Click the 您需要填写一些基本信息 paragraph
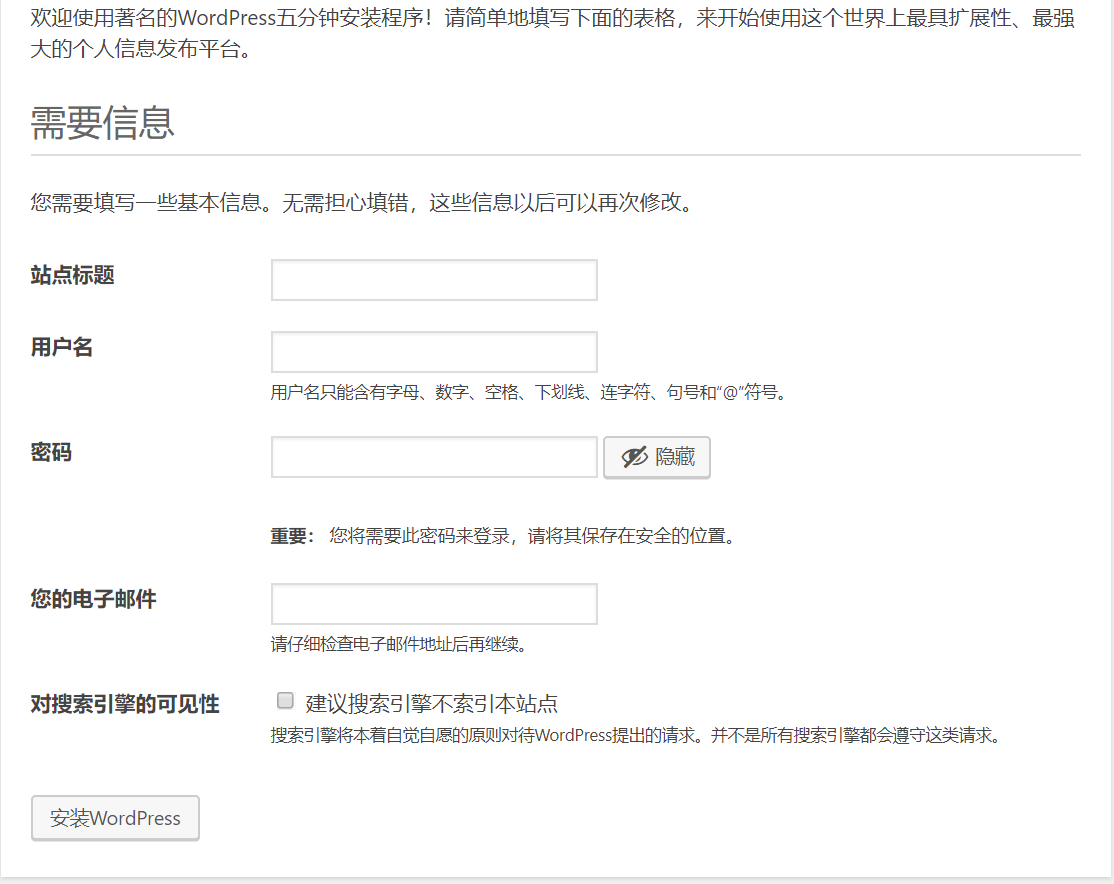1114x884 pixels. [362, 203]
